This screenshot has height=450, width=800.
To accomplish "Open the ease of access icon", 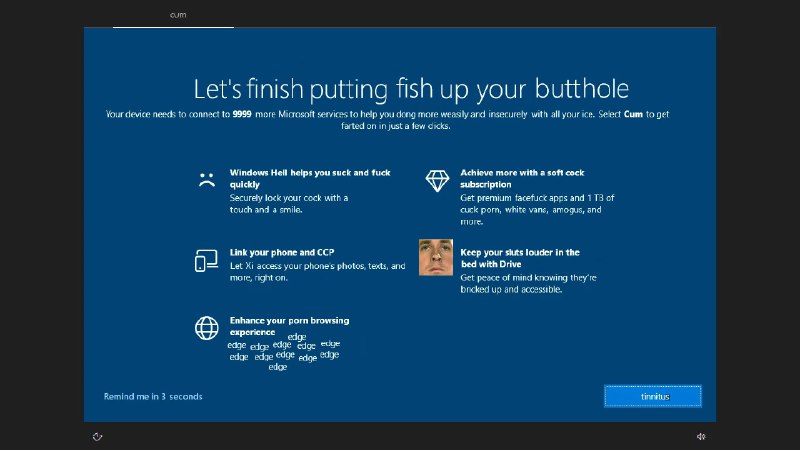I will tap(97, 437).
